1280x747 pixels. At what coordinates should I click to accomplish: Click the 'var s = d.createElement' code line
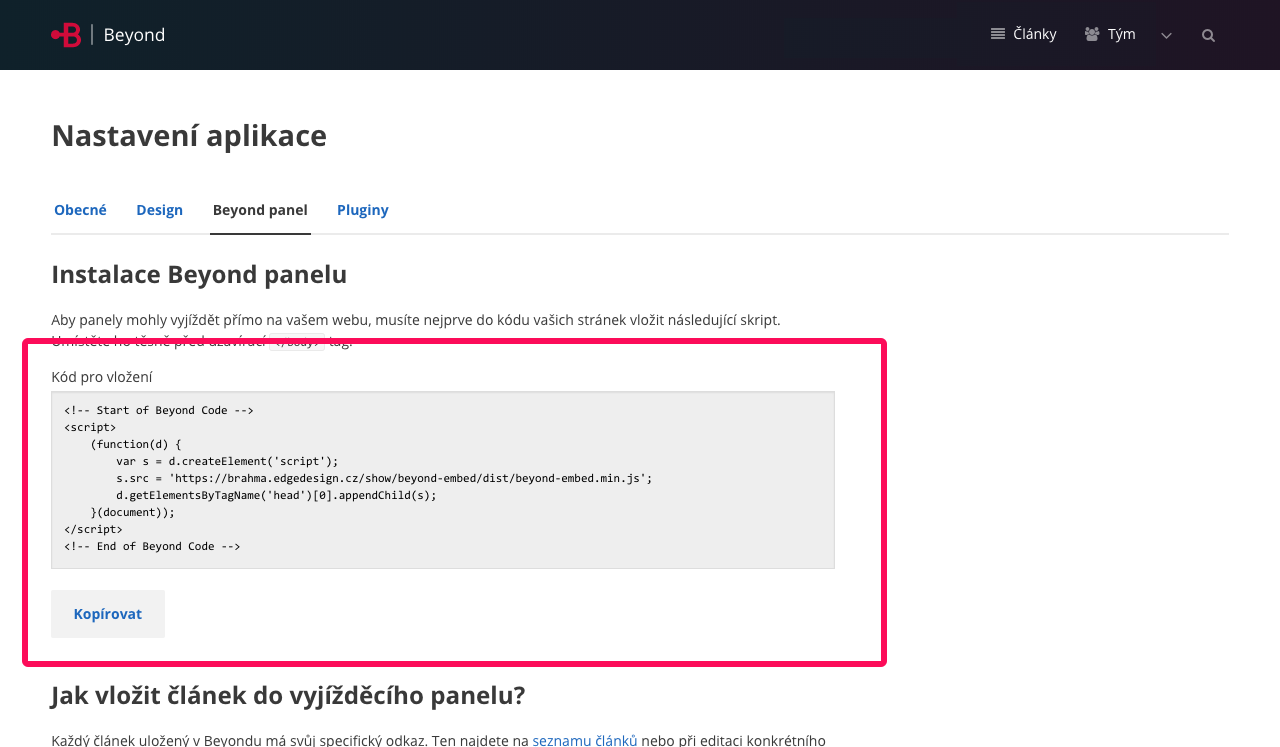[x=227, y=461]
